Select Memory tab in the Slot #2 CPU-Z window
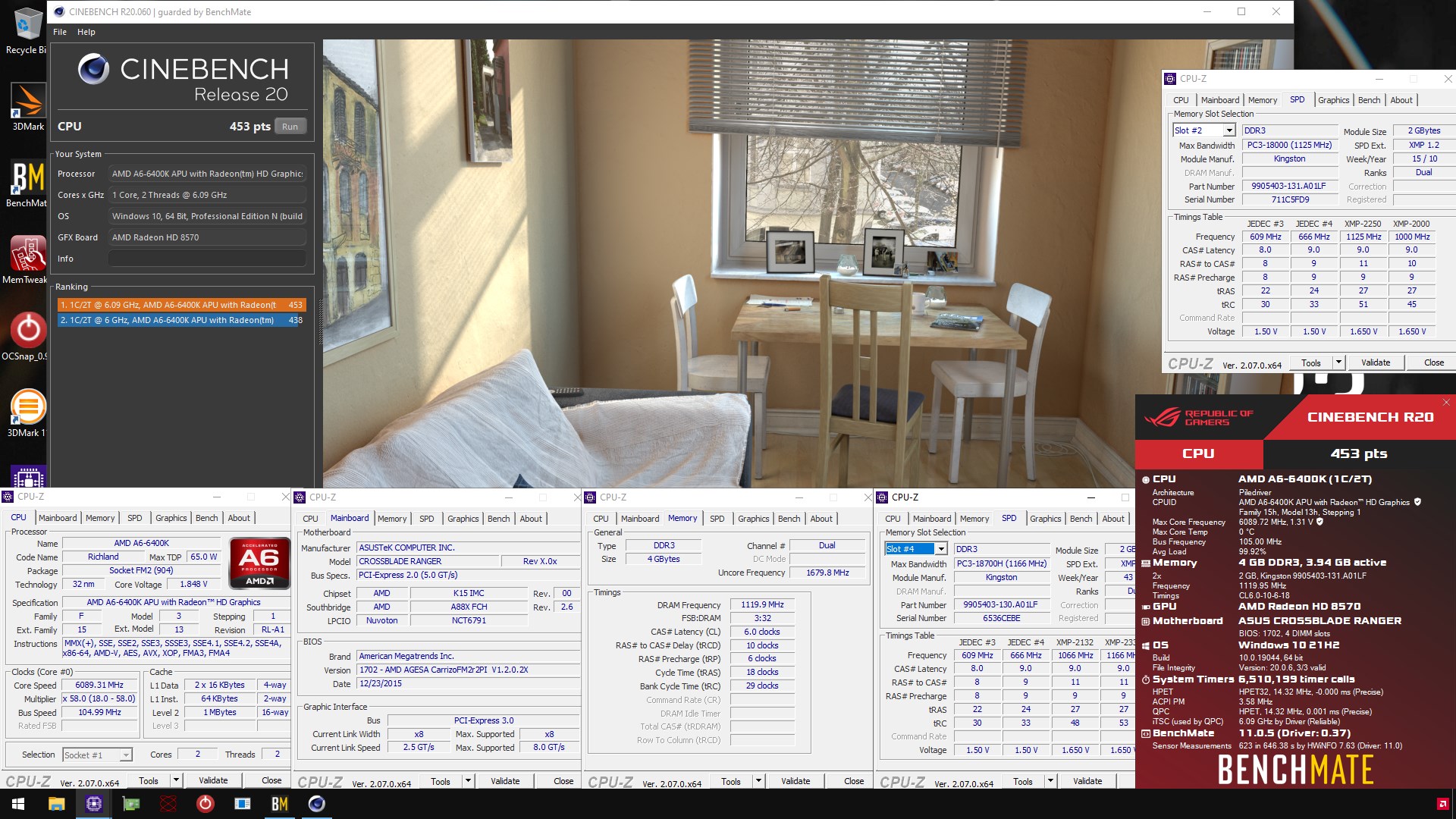 1263,100
